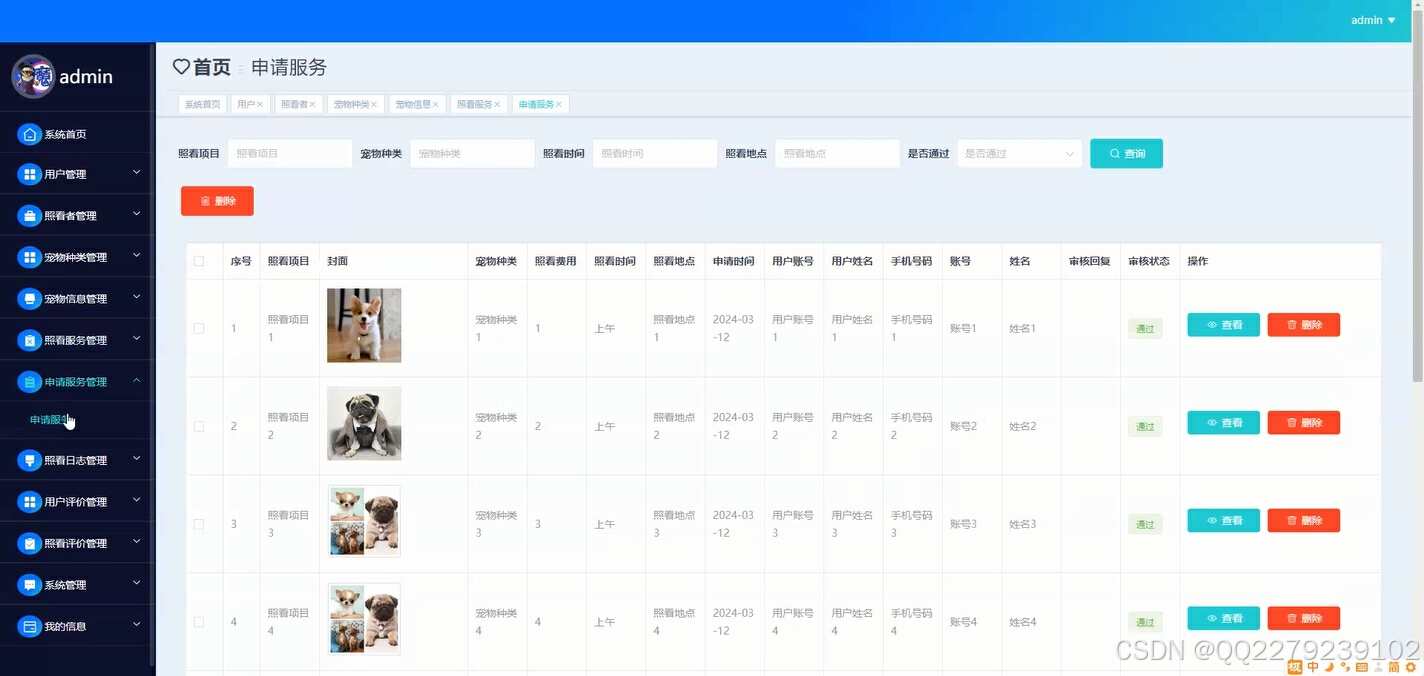Click the 宠物信息管理 chat icon
Screen dimensions: 1424x676
point(29,297)
